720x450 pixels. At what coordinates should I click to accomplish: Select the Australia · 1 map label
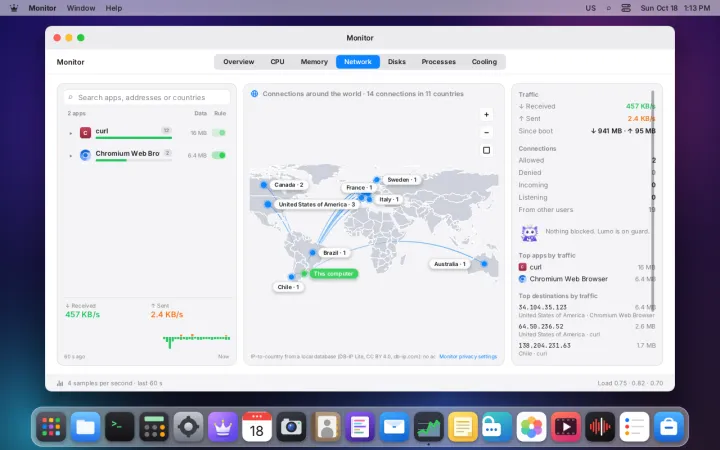point(450,264)
